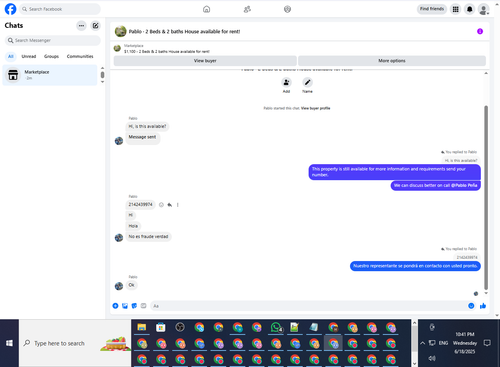500x367 pixels.
Task: Open the Action Center notification icon
Action: [487, 343]
